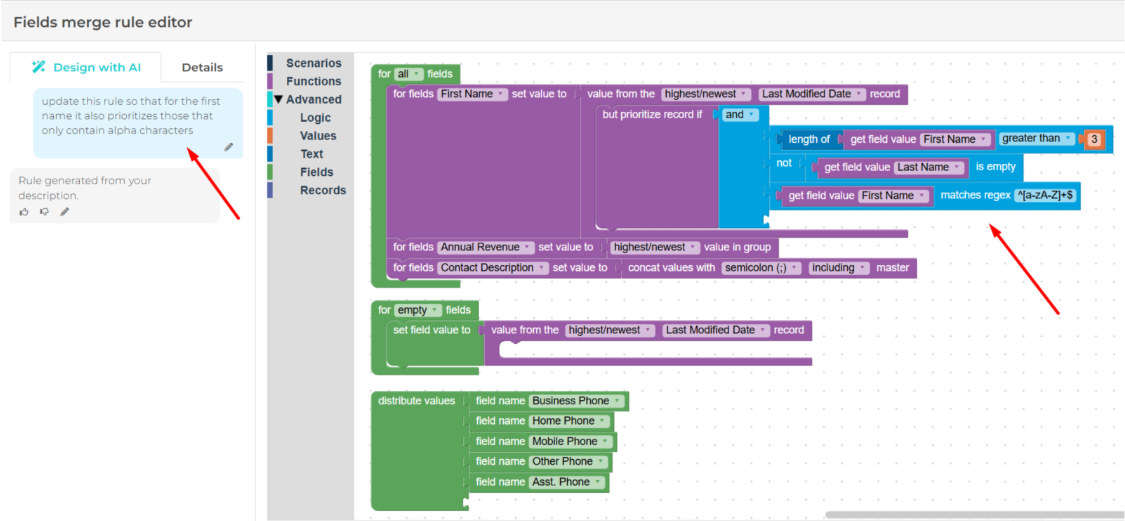Open the Annual Revenue field dropdown
Image resolution: width=1125 pixels, height=521 pixels.
click(485, 247)
